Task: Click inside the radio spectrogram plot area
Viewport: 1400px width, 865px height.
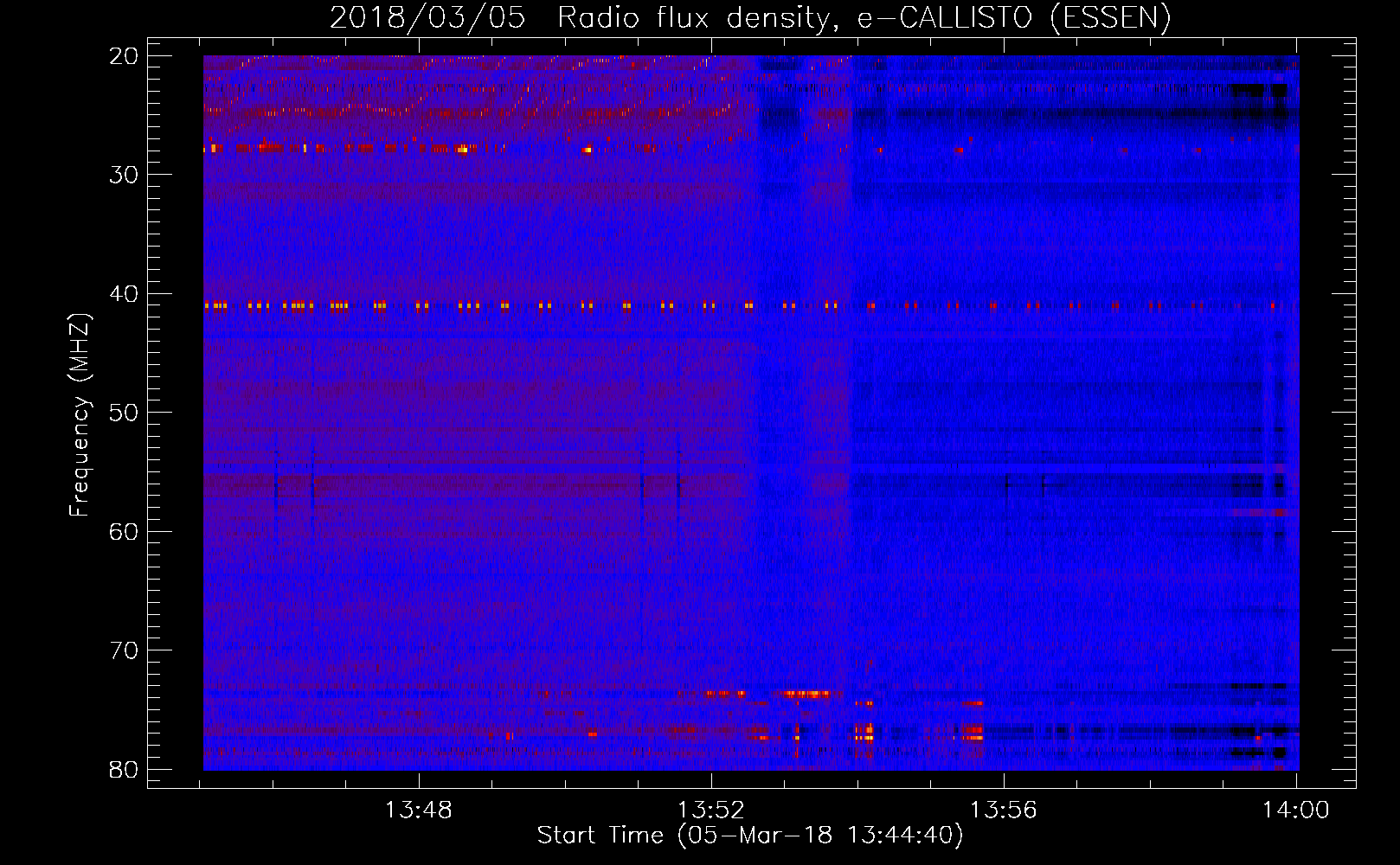Action: (751, 413)
